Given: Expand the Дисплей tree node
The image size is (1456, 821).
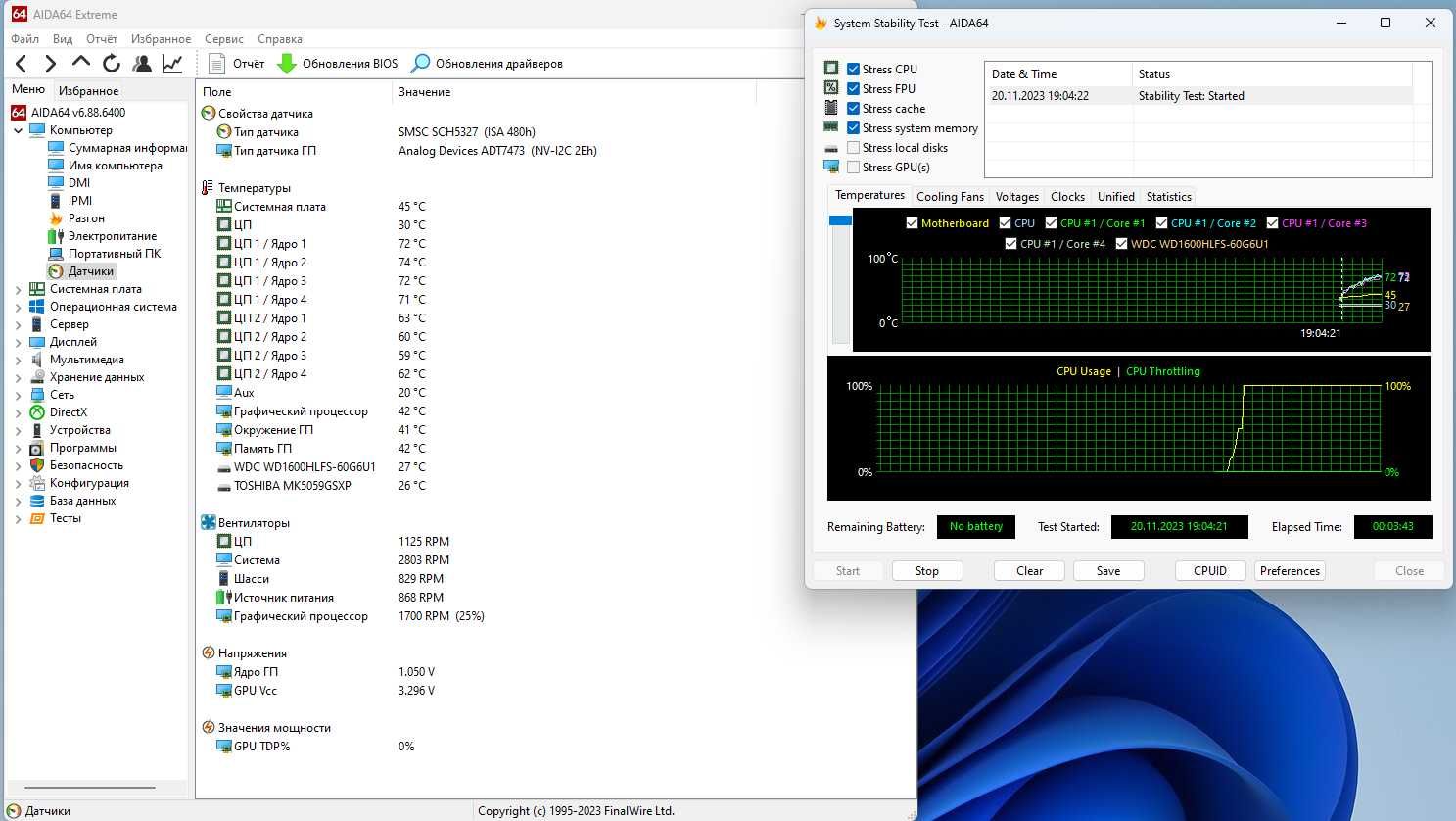Looking at the screenshot, I should tap(18, 342).
